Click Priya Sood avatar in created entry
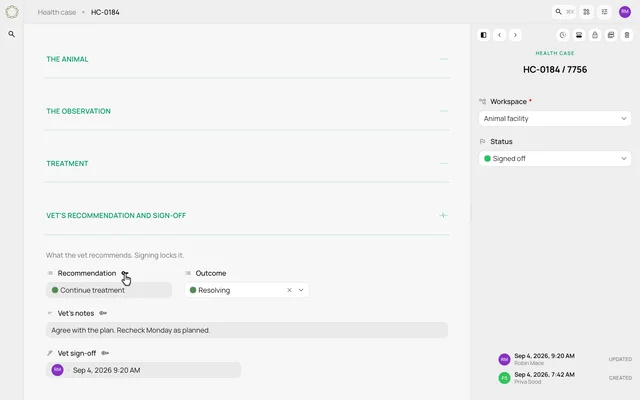The image size is (640, 400). (x=504, y=378)
